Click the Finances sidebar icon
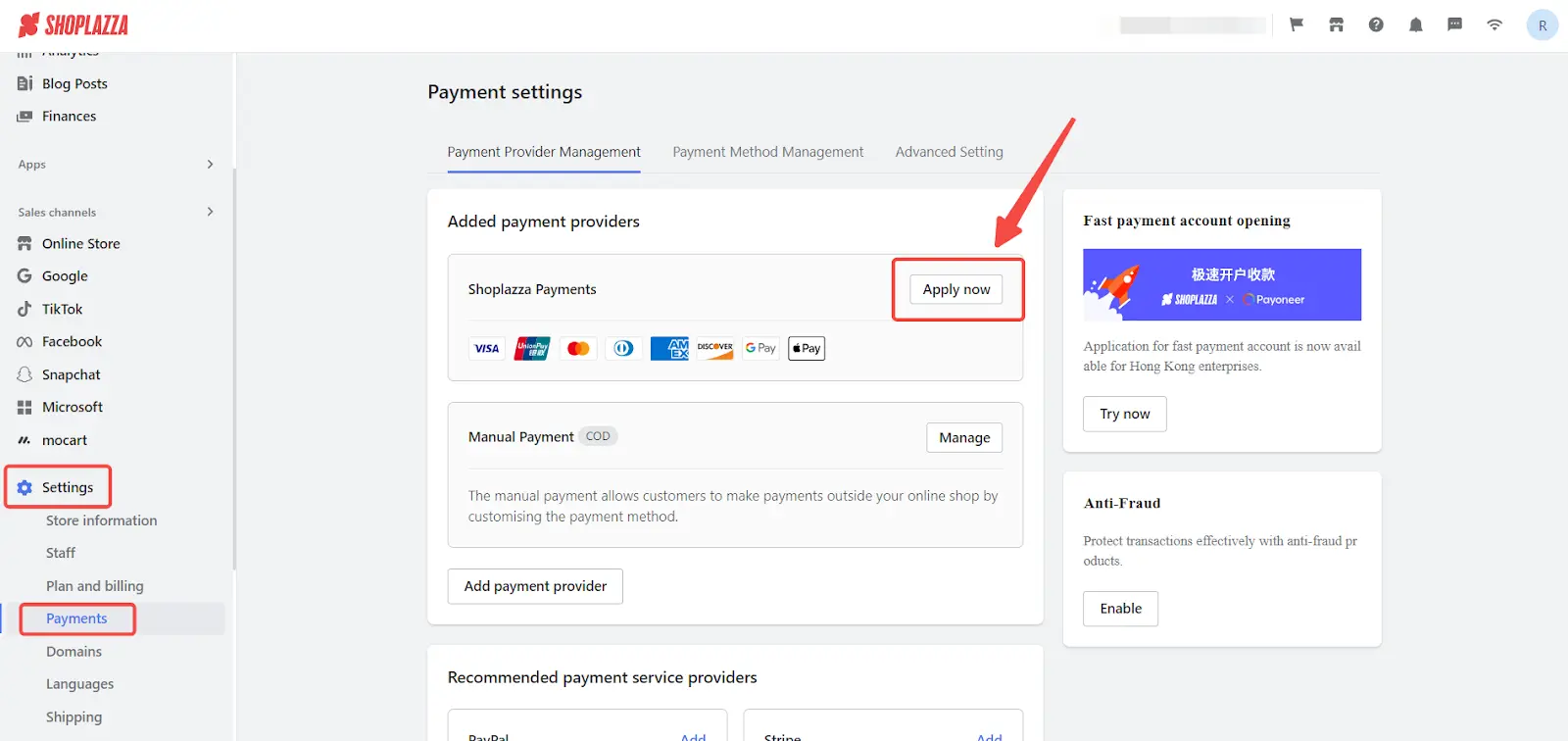 [x=24, y=116]
